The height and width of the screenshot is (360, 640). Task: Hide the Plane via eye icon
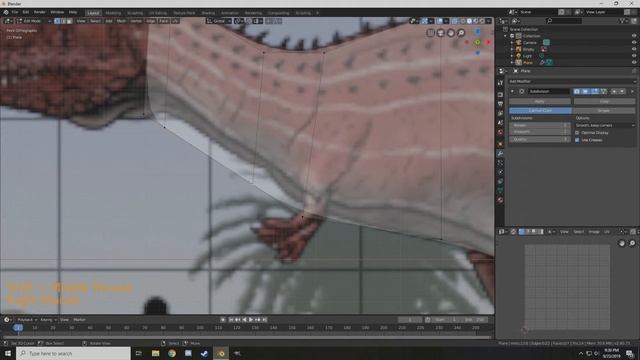click(x=634, y=62)
